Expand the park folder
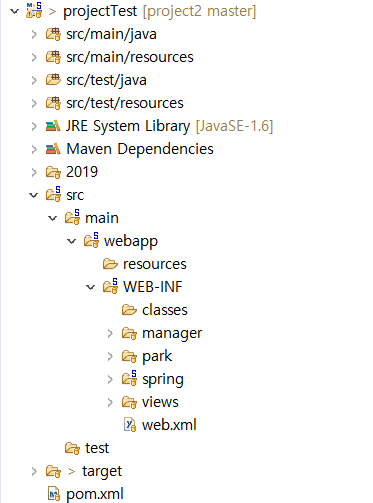This screenshot has width=373, height=503. pyautogui.click(x=110, y=356)
